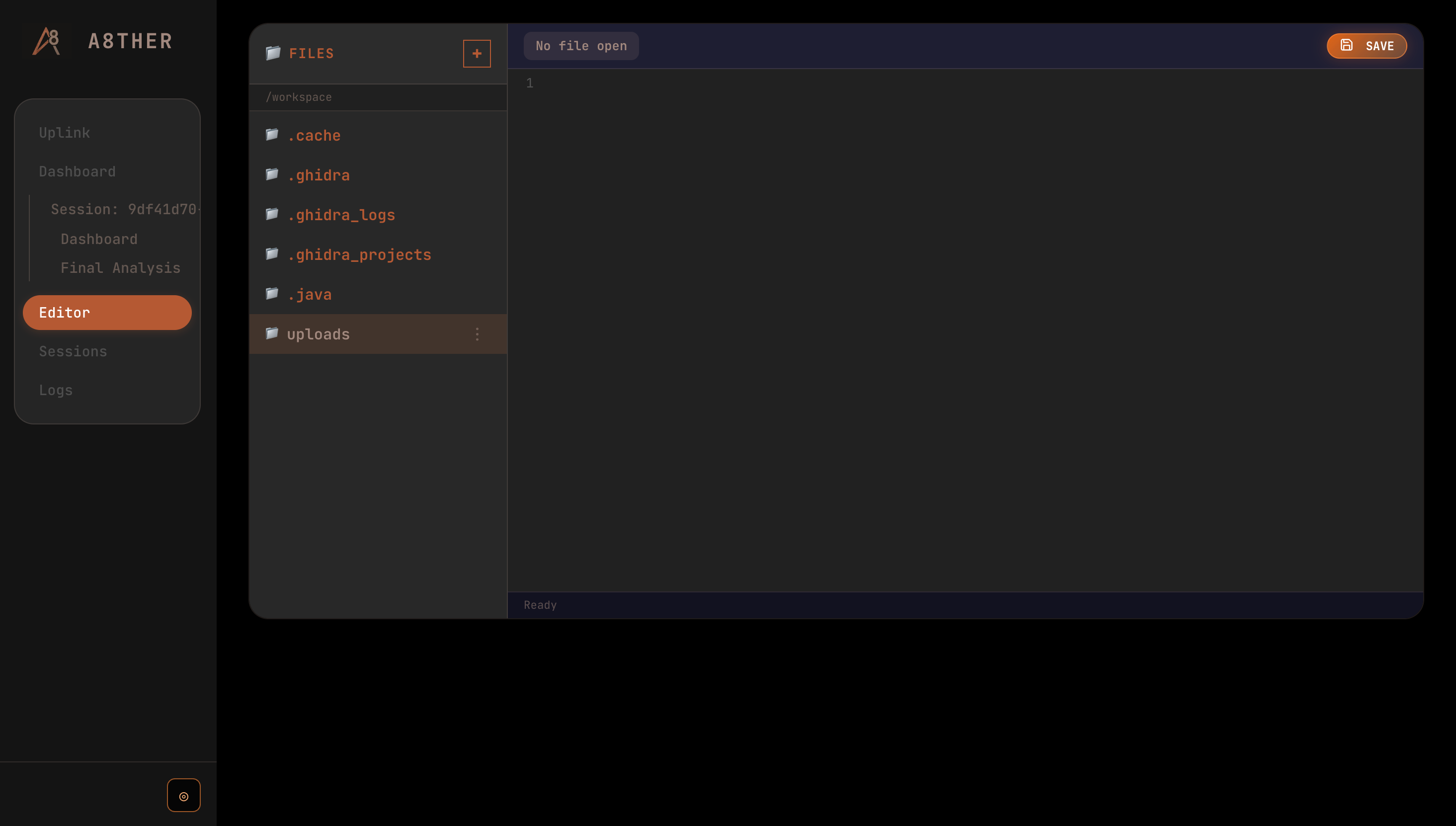Select the Editor menu item
The height and width of the screenshot is (826, 1456).
point(107,313)
